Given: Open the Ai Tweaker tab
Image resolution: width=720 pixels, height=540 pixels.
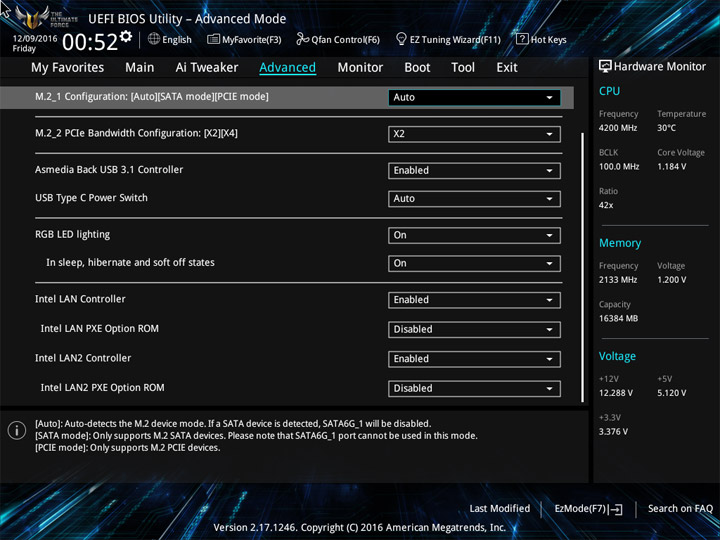Looking at the screenshot, I should point(207,68).
